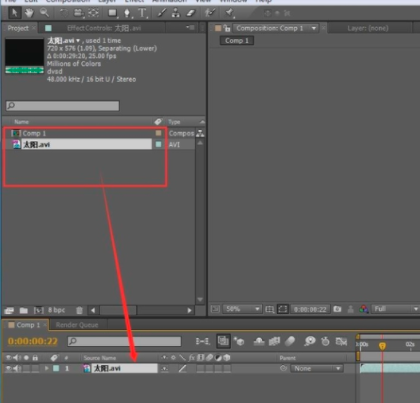
Task: Click the yellow current-time indicator marker
Action: point(382,346)
